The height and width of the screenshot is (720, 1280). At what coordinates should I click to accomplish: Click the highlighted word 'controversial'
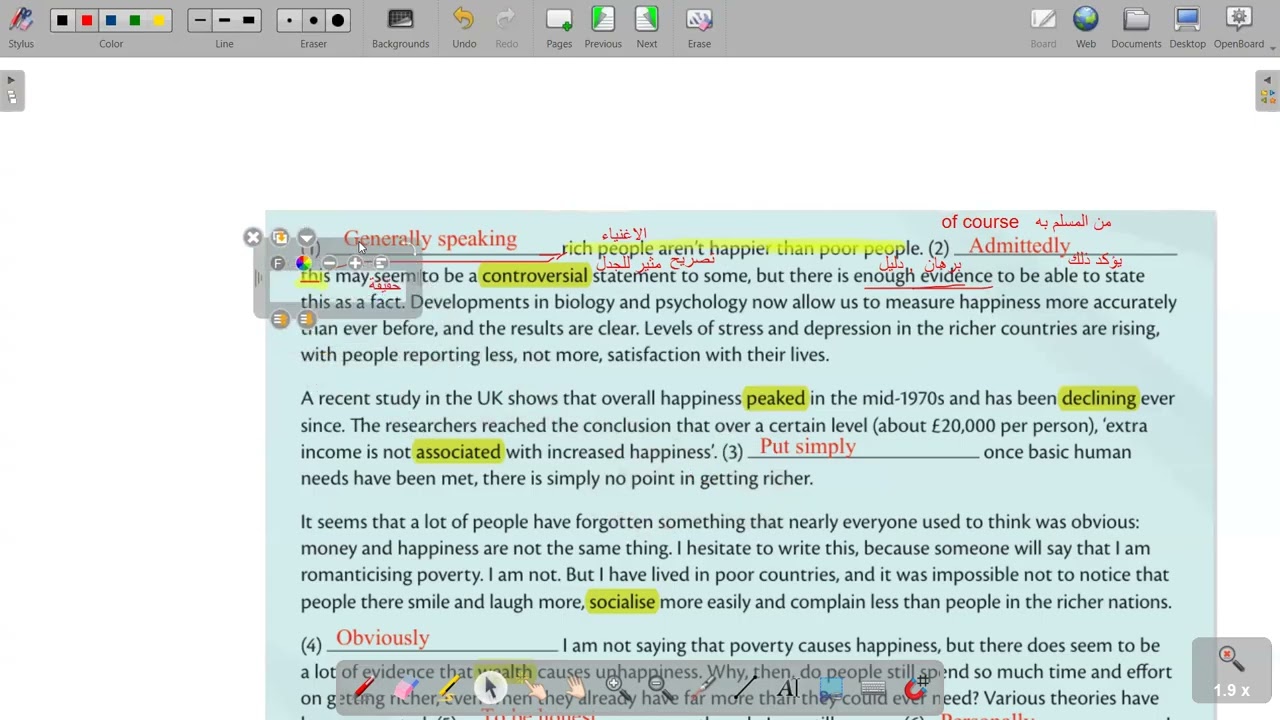point(535,276)
